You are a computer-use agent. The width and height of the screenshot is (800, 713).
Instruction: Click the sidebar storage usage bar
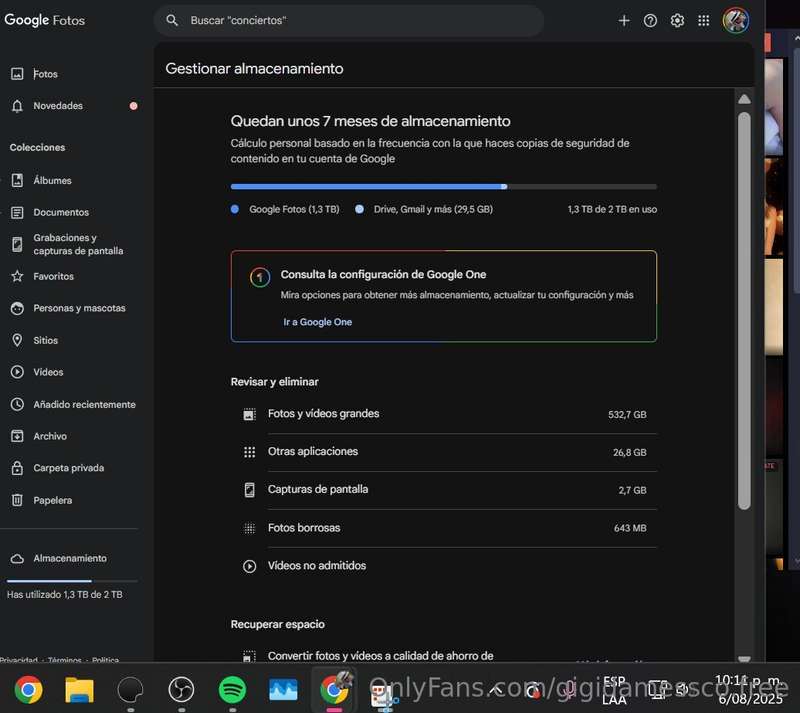click(x=72, y=581)
